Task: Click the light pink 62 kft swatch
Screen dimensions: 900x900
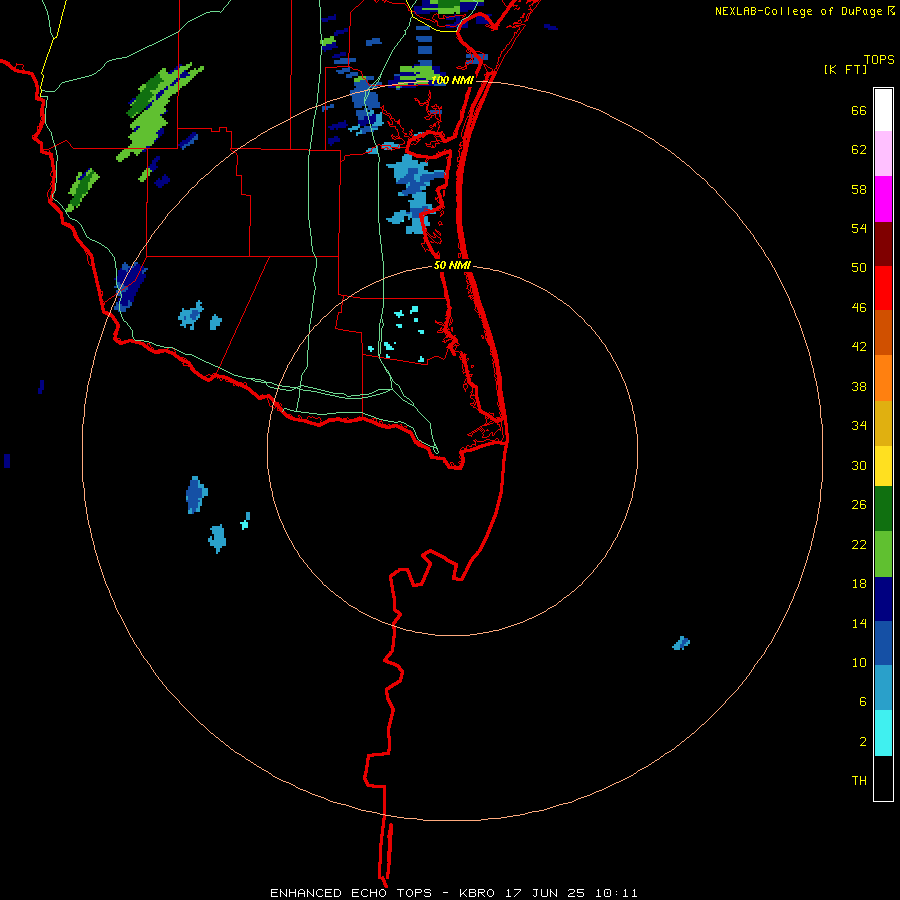Action: (883, 153)
